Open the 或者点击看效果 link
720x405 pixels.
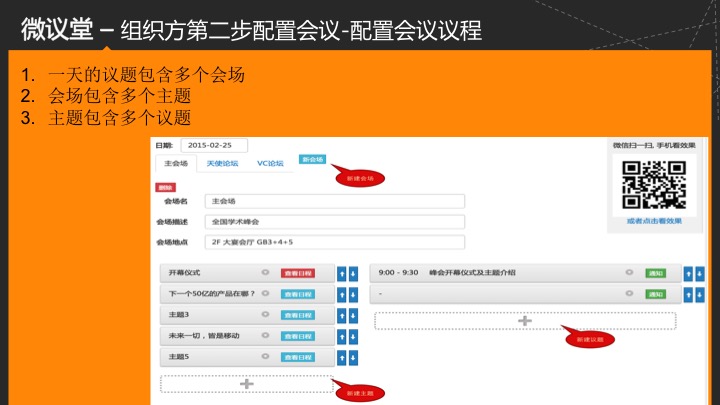653,221
